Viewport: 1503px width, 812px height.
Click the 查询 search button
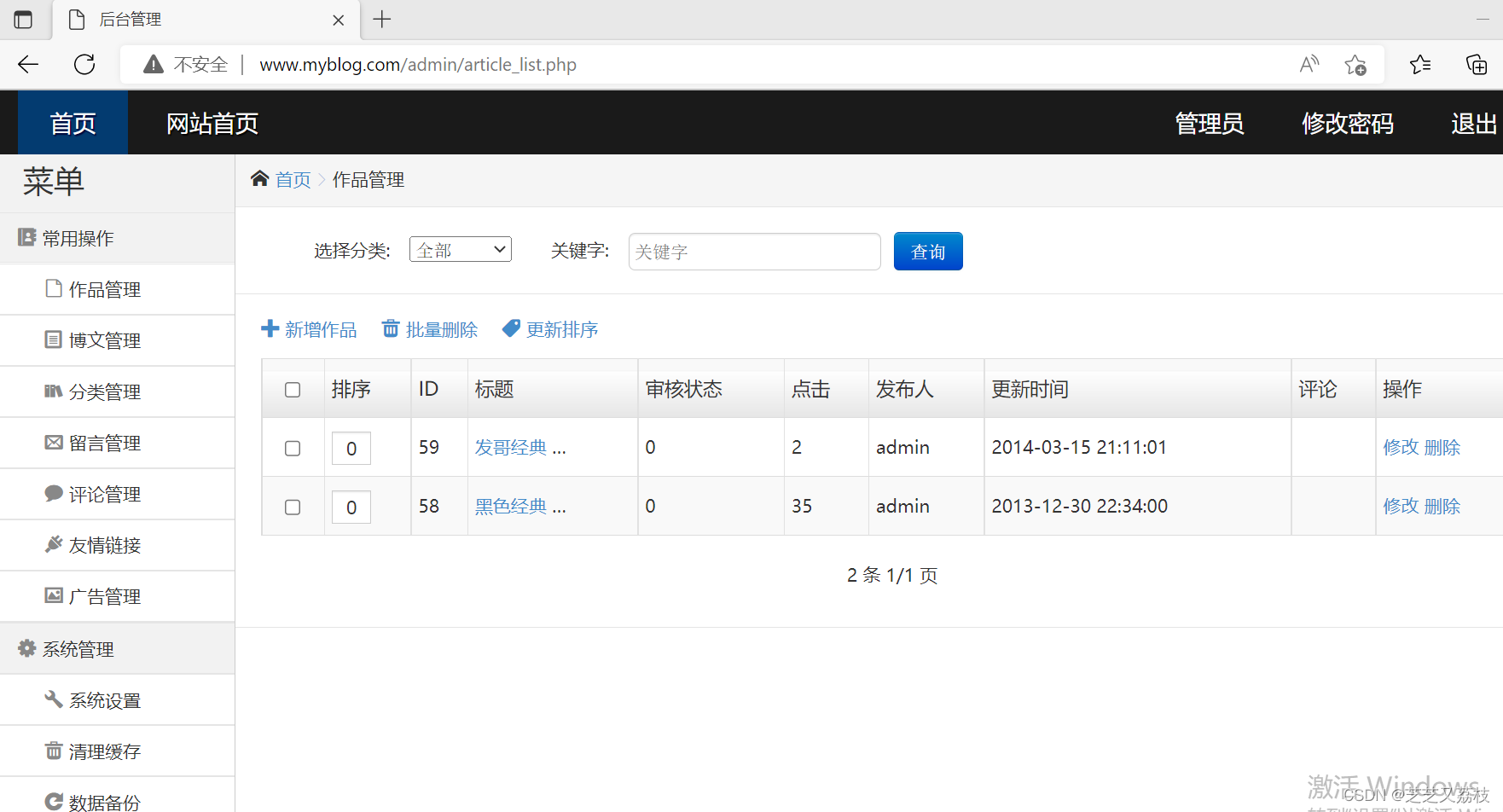click(928, 251)
